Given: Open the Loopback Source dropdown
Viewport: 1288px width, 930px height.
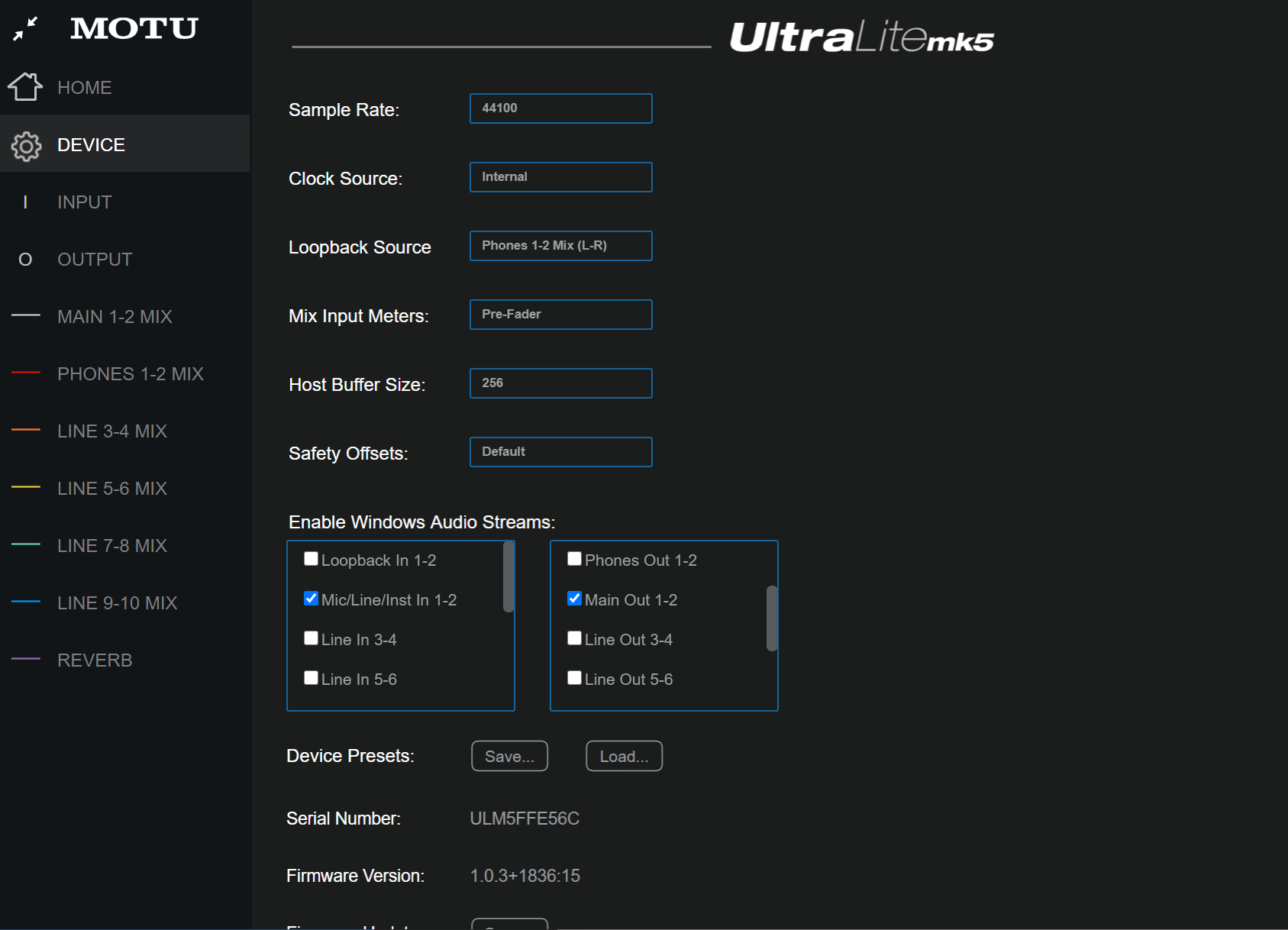Looking at the screenshot, I should pos(560,246).
